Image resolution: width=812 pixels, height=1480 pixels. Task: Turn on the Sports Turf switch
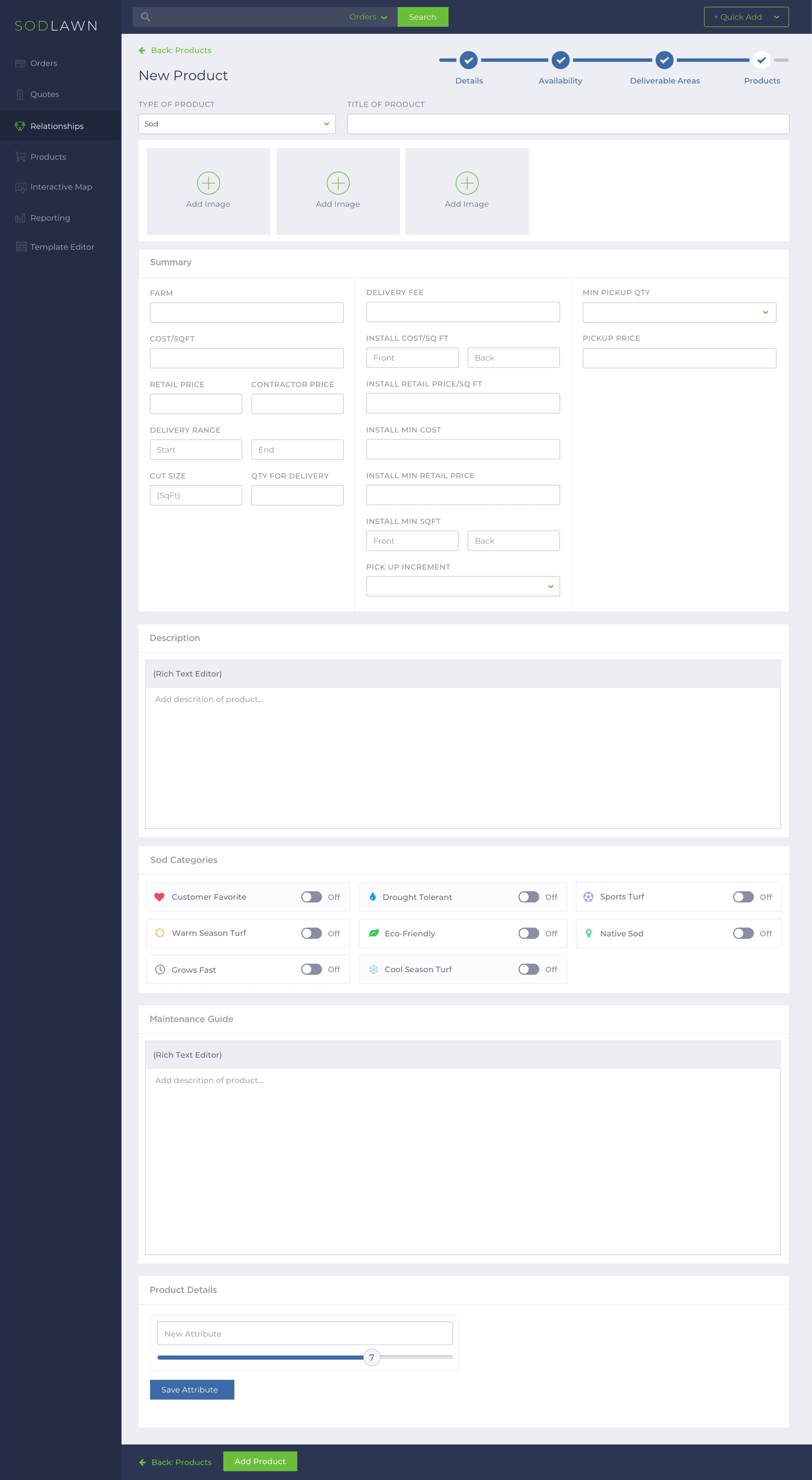[743, 897]
